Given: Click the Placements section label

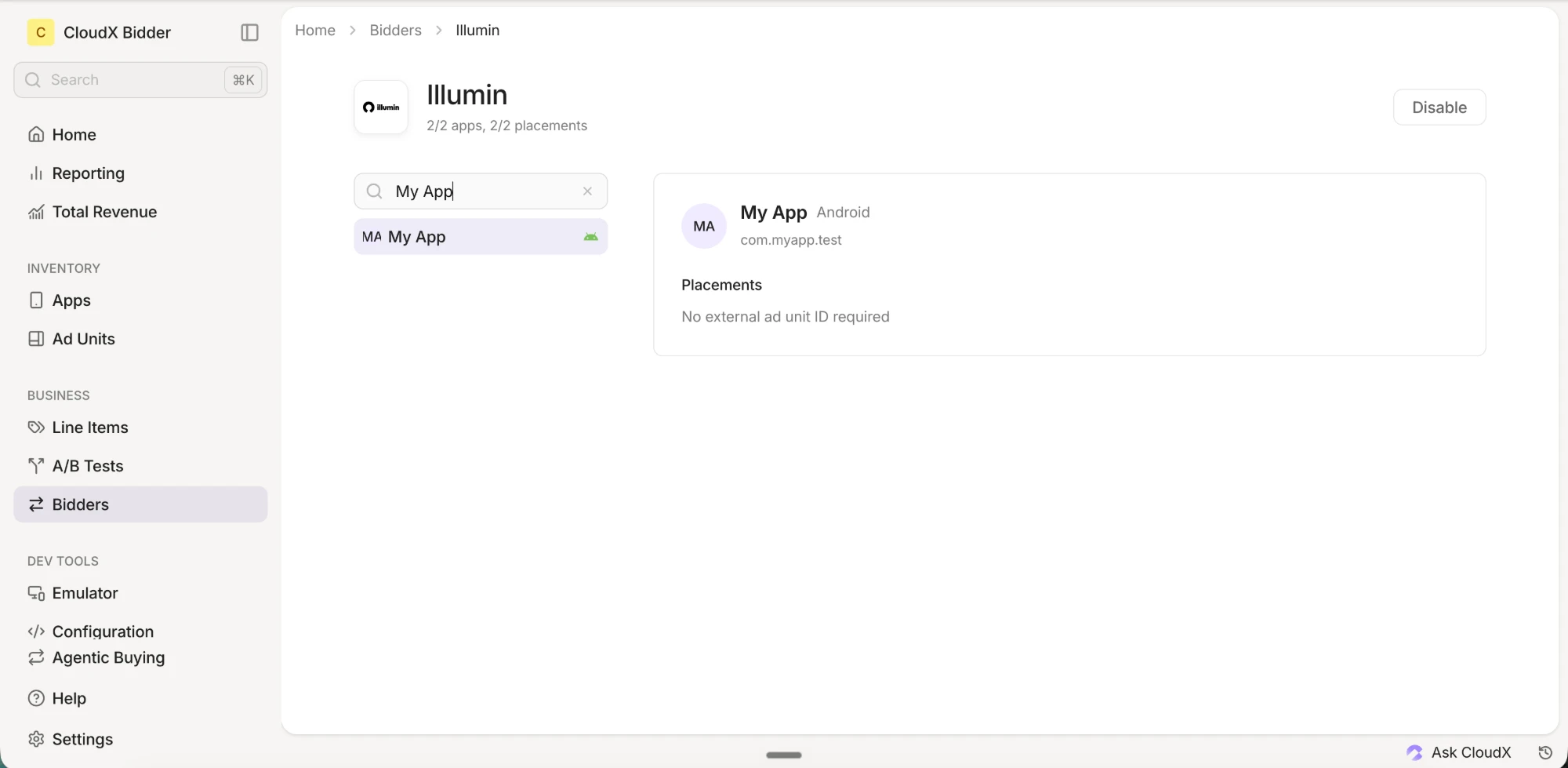Looking at the screenshot, I should coord(721,285).
